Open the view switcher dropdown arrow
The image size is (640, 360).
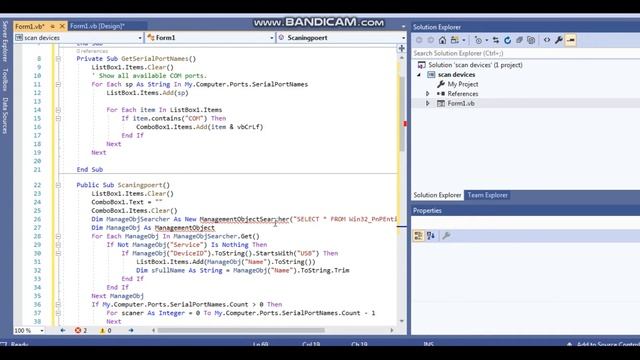point(464,40)
